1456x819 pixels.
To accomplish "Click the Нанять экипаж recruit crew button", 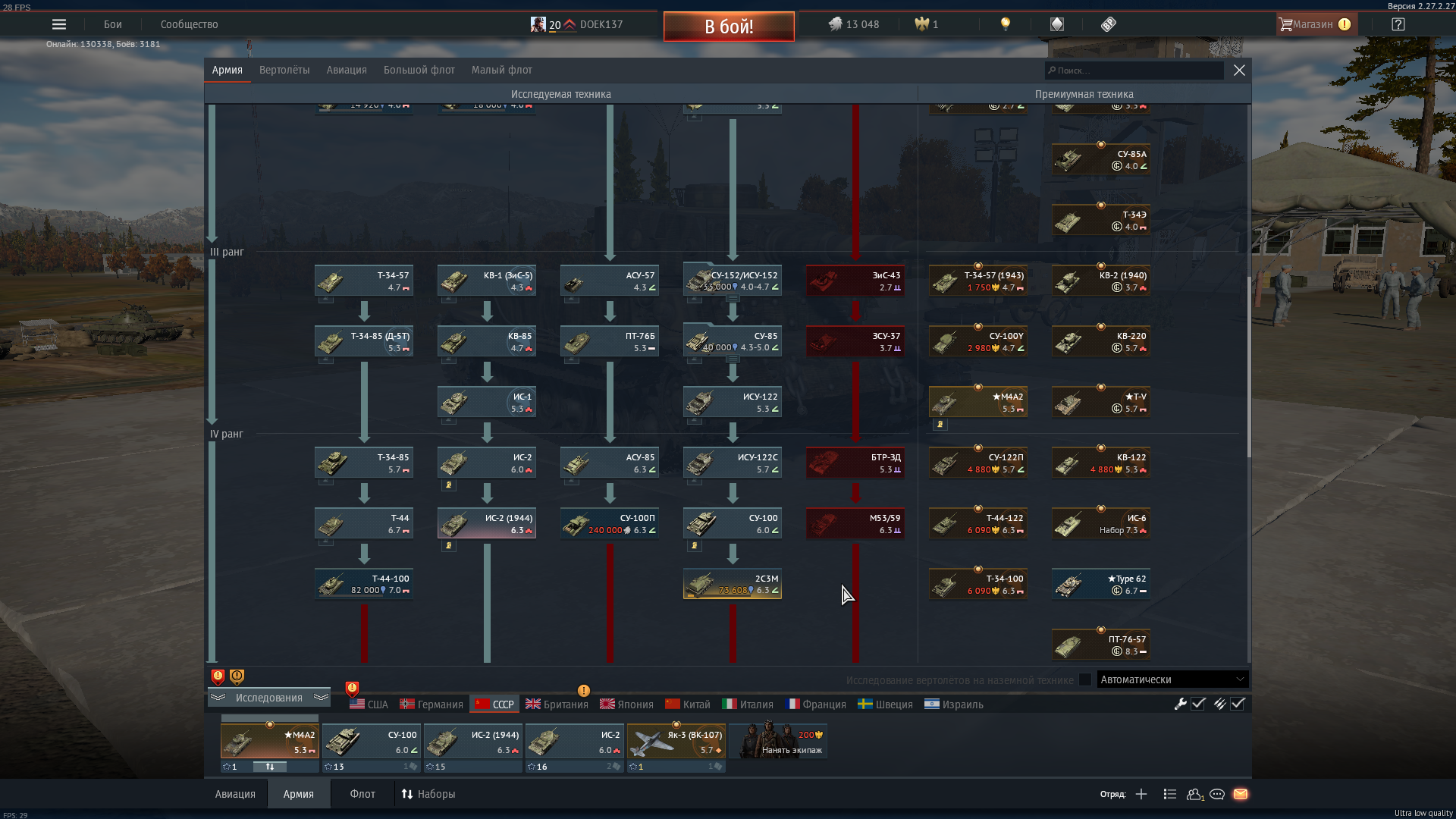I will click(778, 741).
